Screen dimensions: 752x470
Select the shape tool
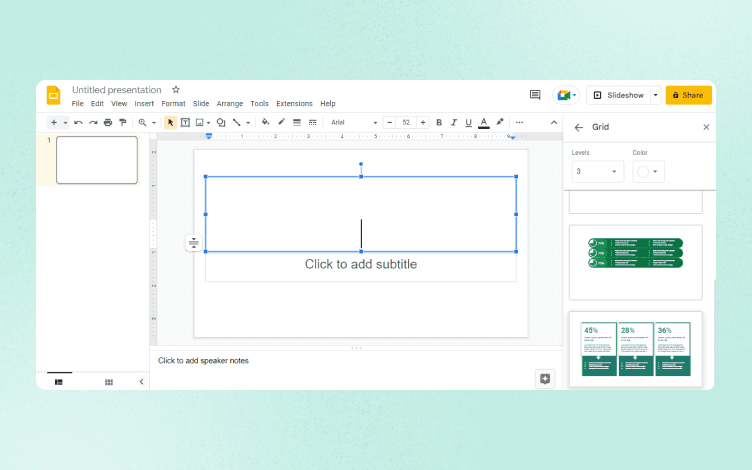(x=221, y=123)
